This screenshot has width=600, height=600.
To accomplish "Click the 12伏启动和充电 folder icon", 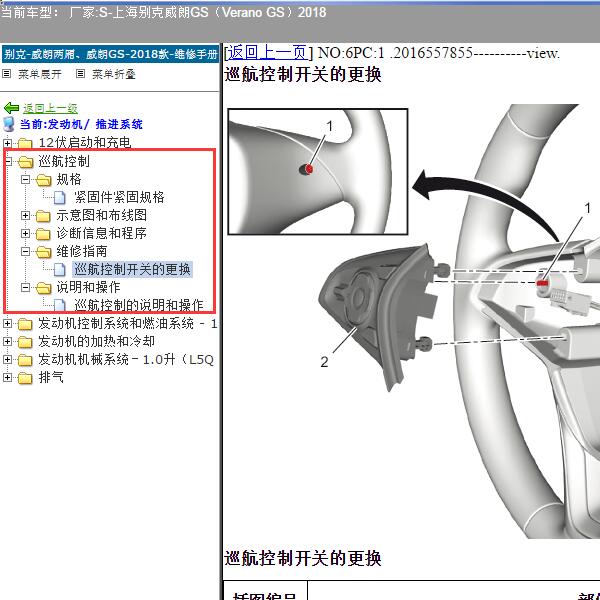I will tap(25, 143).
